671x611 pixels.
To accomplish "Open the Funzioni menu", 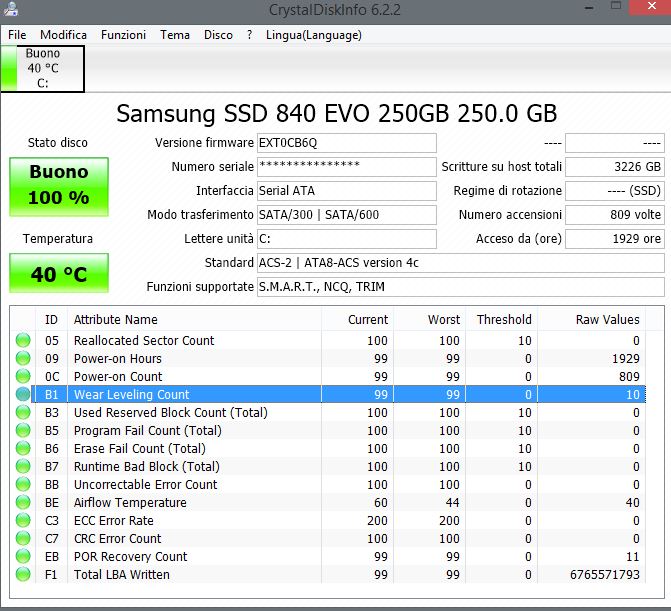I will (x=123, y=35).
